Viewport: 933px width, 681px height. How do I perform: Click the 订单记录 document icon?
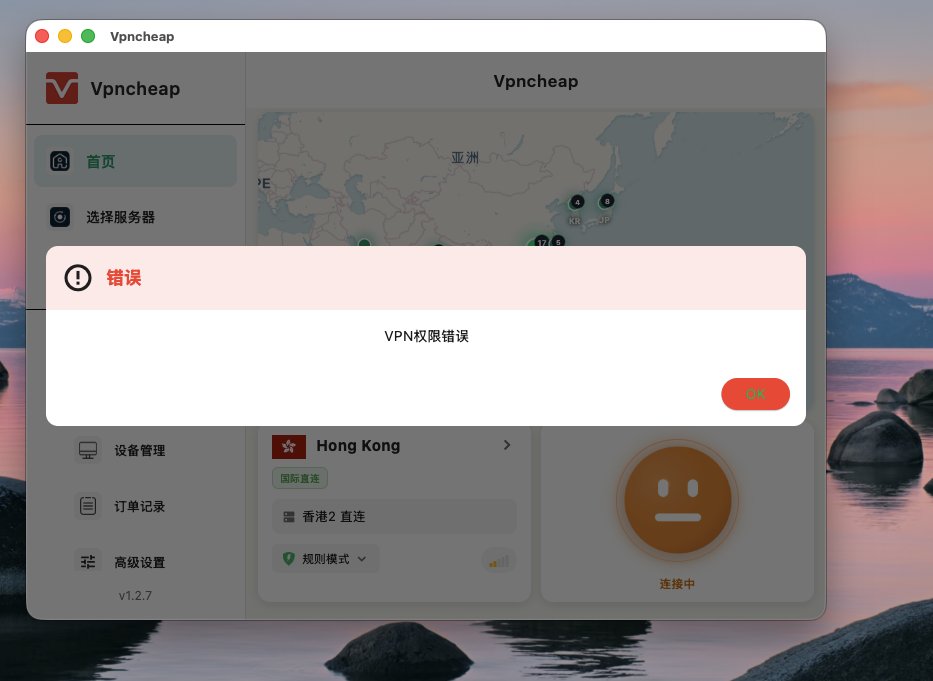click(x=88, y=507)
